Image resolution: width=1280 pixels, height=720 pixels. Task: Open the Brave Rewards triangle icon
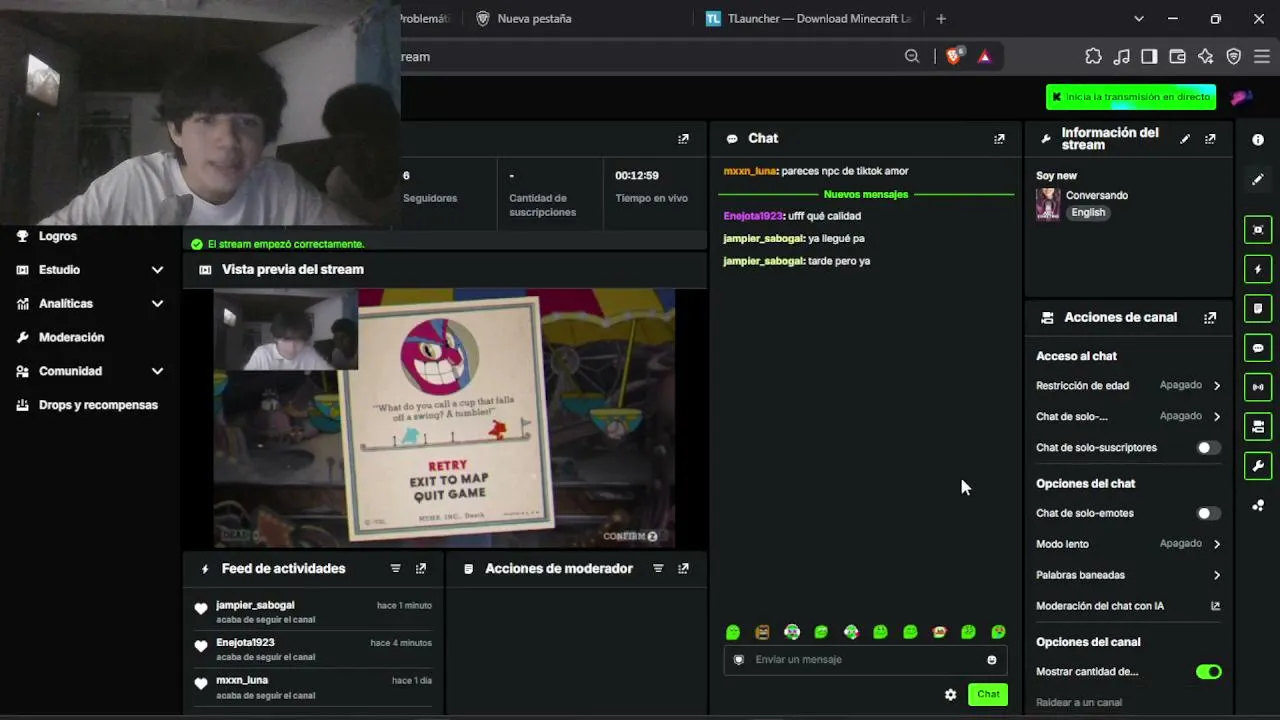click(x=984, y=57)
